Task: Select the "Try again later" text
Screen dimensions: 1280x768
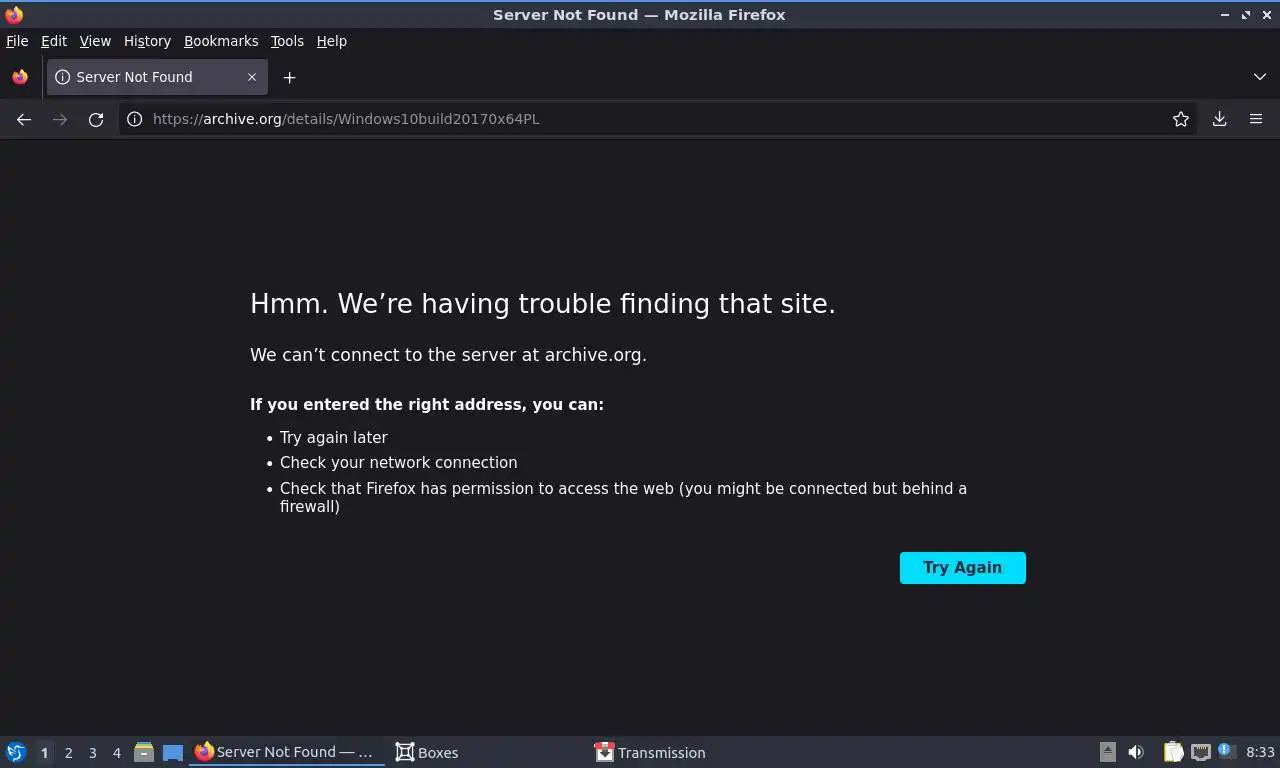Action: [333, 438]
